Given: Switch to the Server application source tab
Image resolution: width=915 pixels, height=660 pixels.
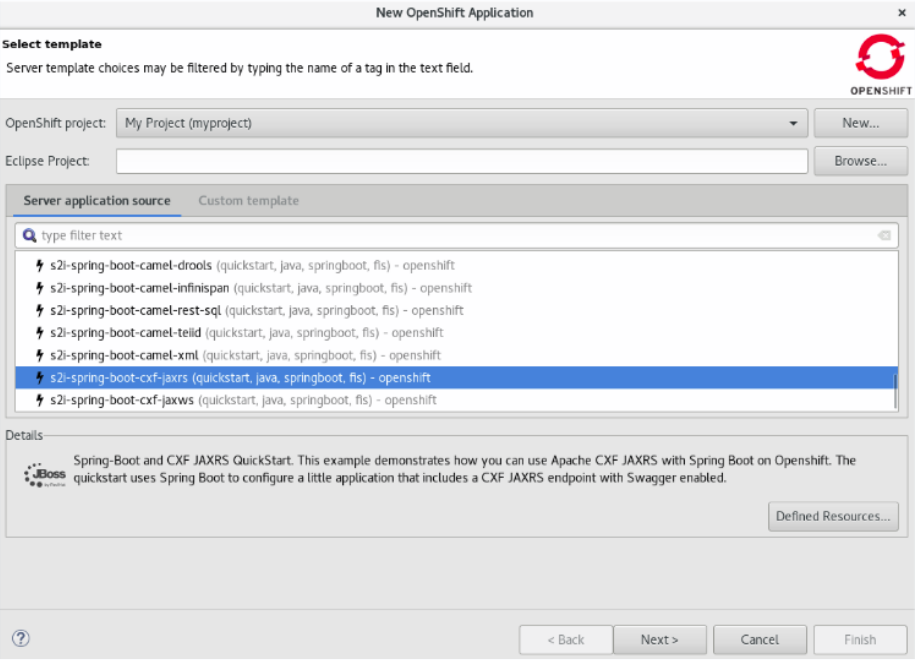Looking at the screenshot, I should (x=97, y=201).
